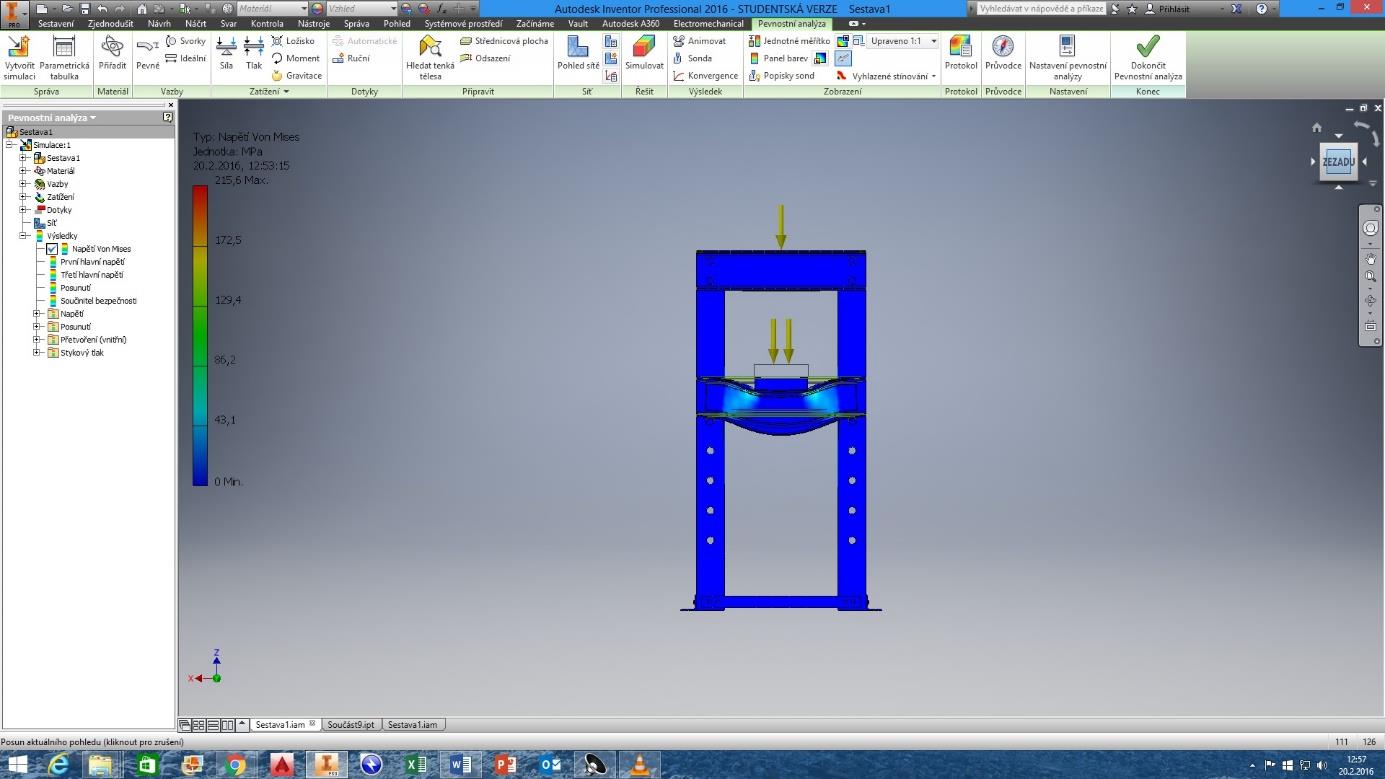The width and height of the screenshot is (1385, 779).
Task: Collapse the Výsledky tree node
Action: click(23, 236)
